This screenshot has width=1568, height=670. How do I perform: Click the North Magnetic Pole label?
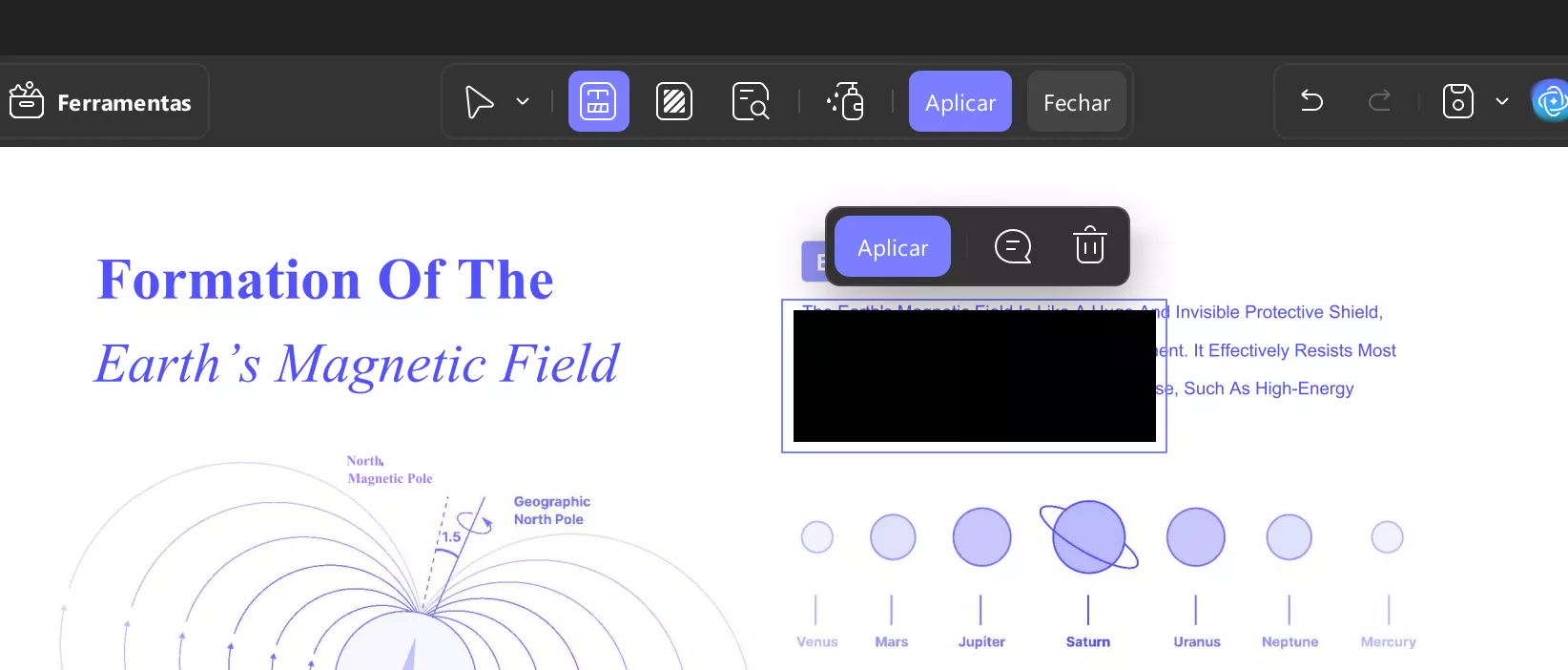(389, 470)
